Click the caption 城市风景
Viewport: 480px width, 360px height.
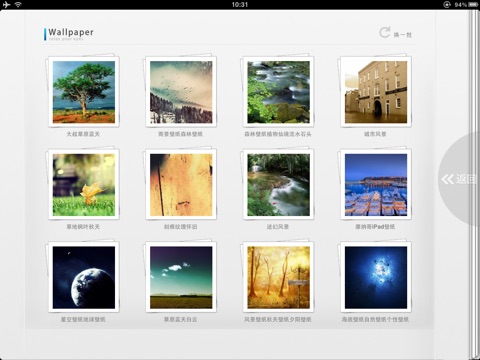click(375, 134)
